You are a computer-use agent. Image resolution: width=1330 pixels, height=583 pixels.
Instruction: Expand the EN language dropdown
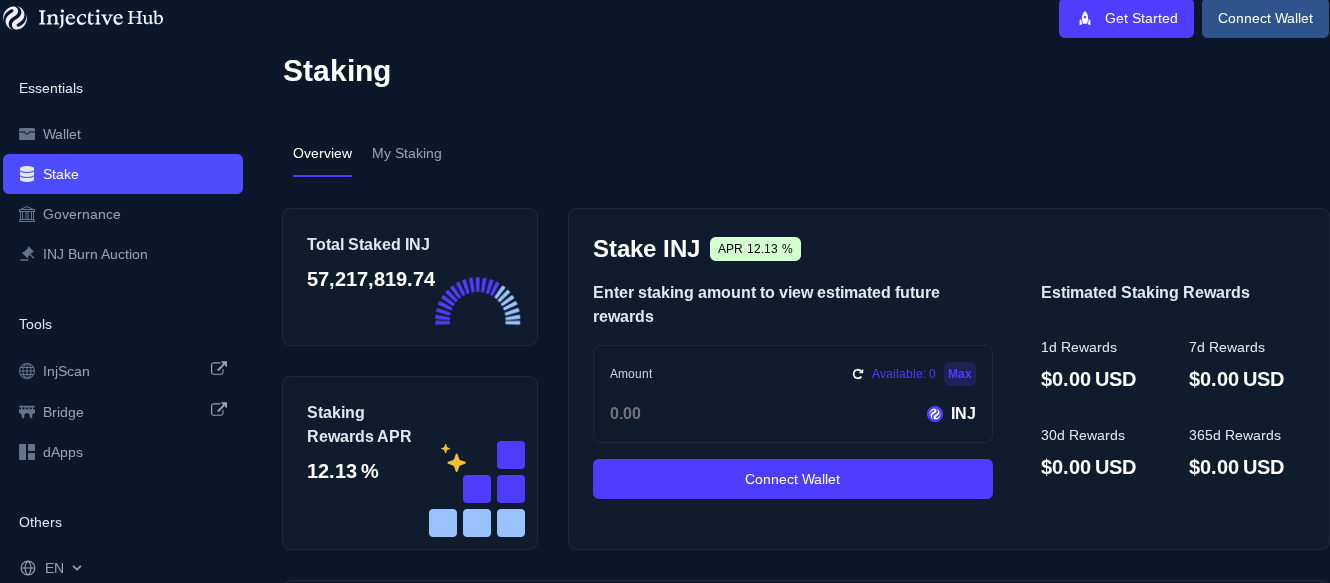(77, 568)
